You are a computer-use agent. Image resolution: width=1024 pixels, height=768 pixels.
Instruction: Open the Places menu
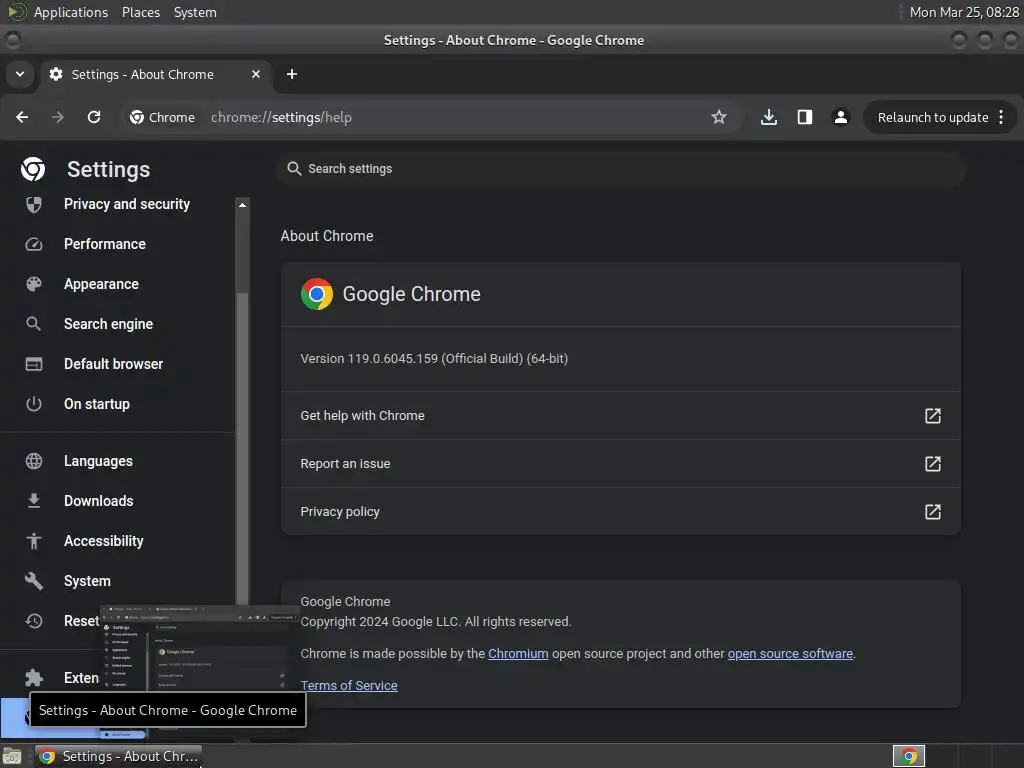click(x=141, y=12)
